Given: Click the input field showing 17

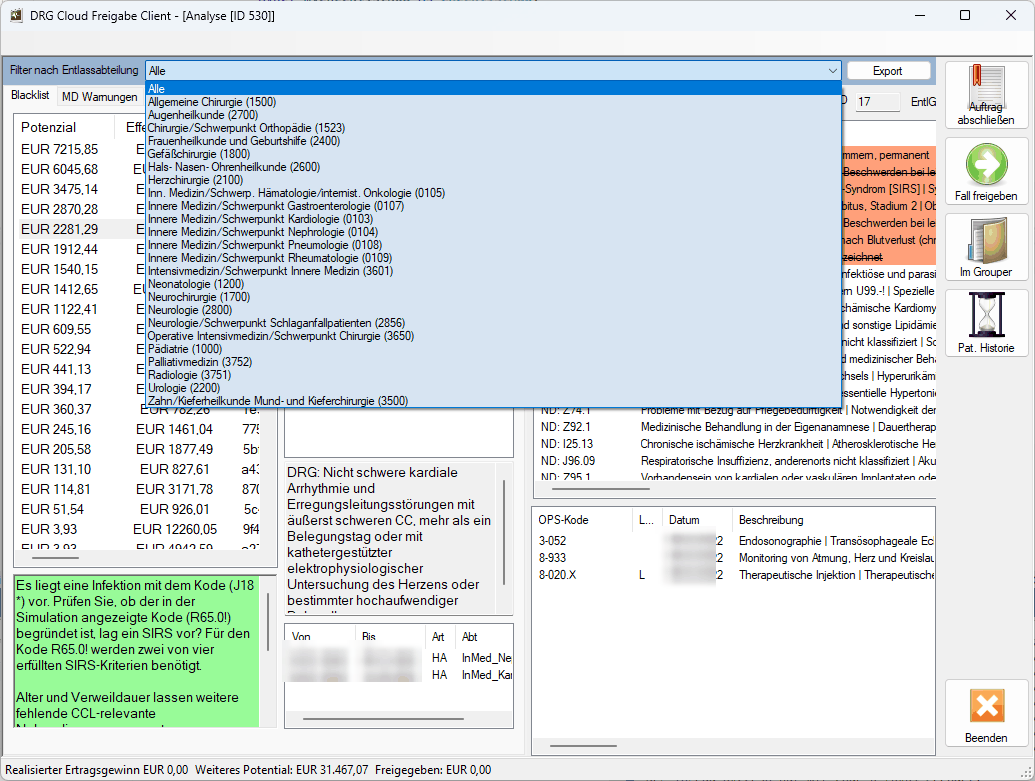Looking at the screenshot, I should coord(877,102).
